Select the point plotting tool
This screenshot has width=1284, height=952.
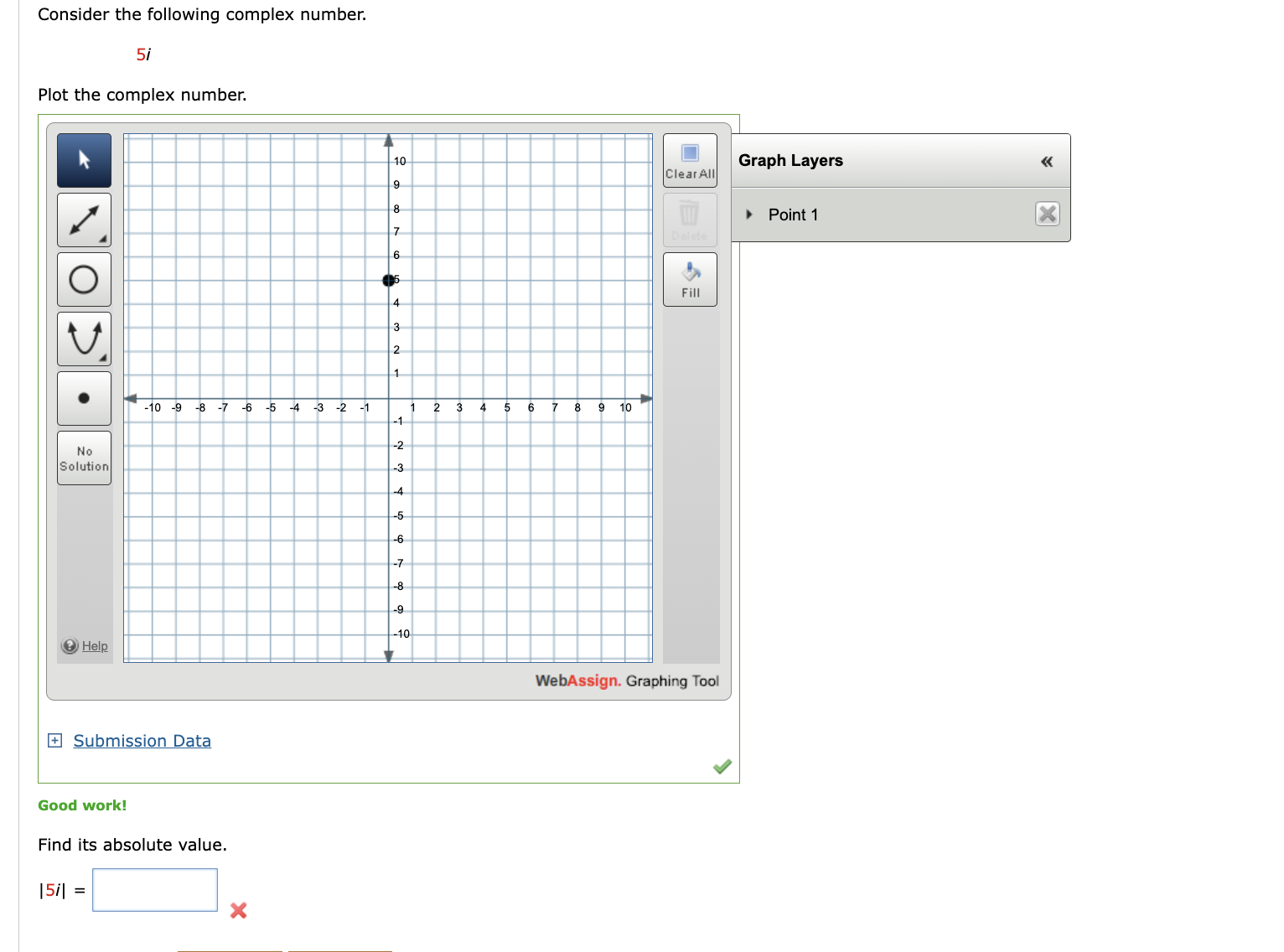point(83,397)
